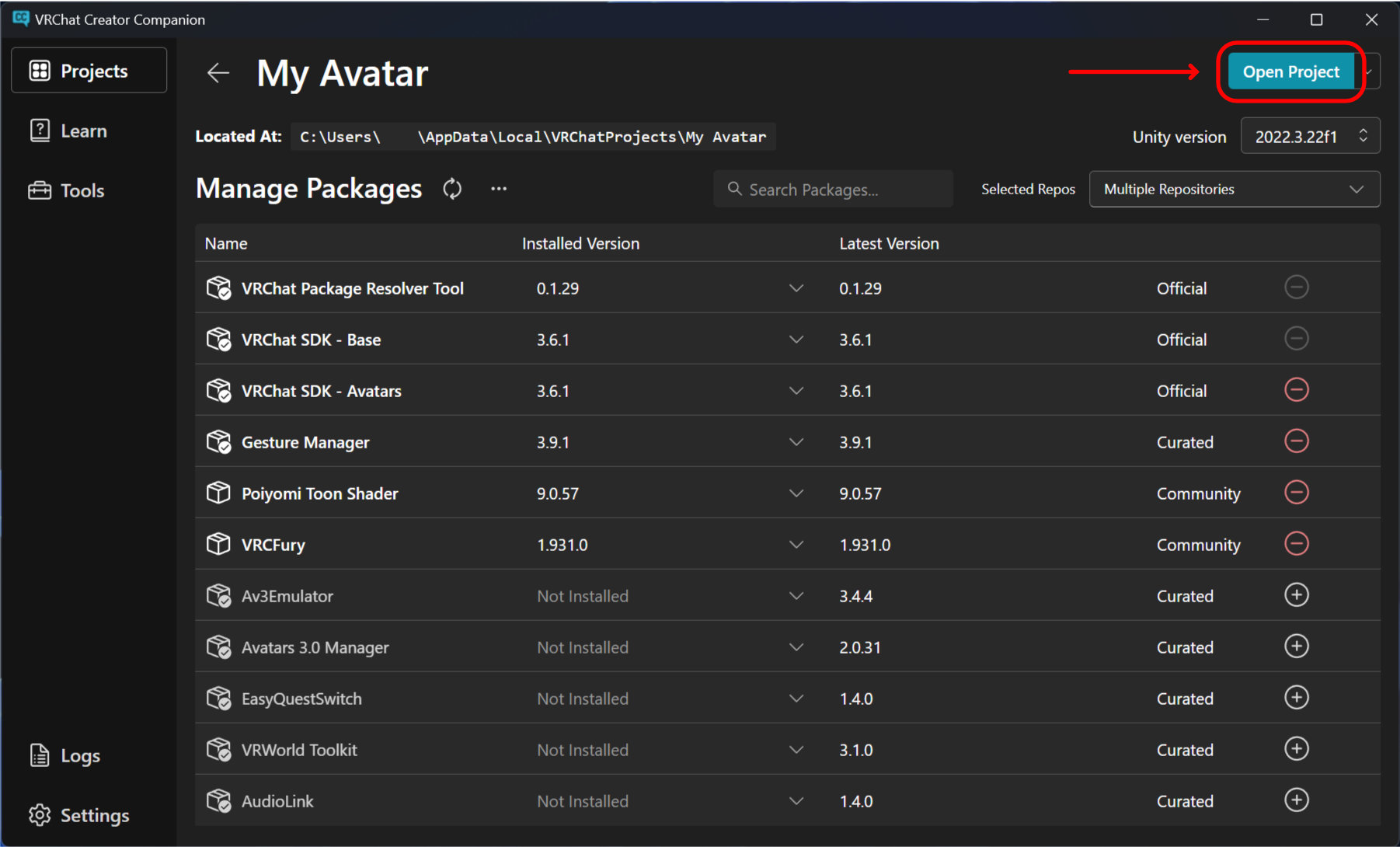Remove Poiyomi Toon Shader package

click(1296, 493)
